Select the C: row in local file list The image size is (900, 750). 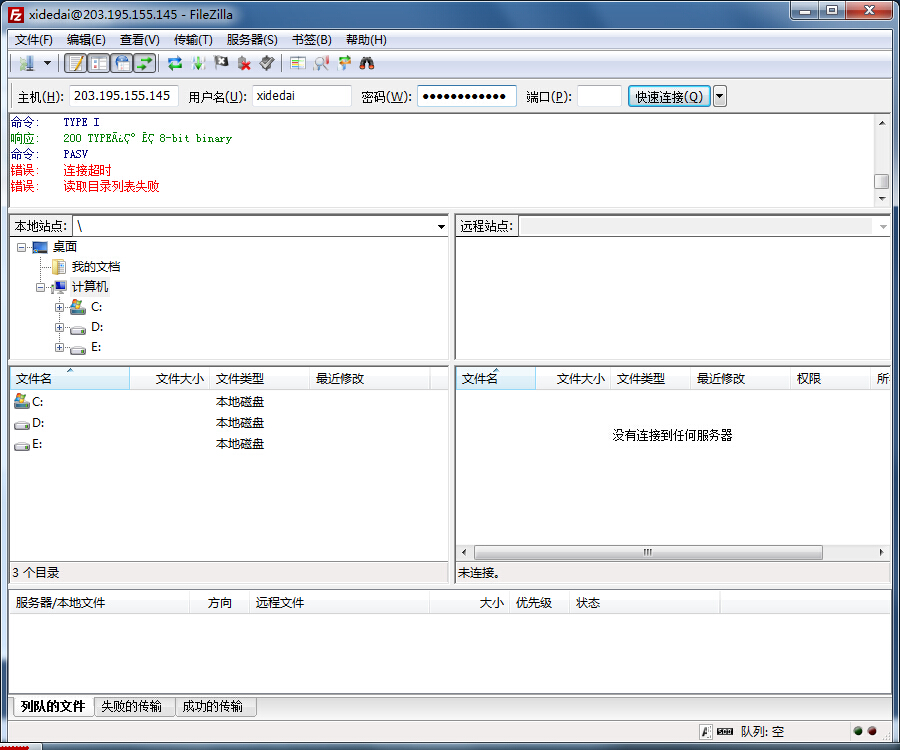pos(228,402)
